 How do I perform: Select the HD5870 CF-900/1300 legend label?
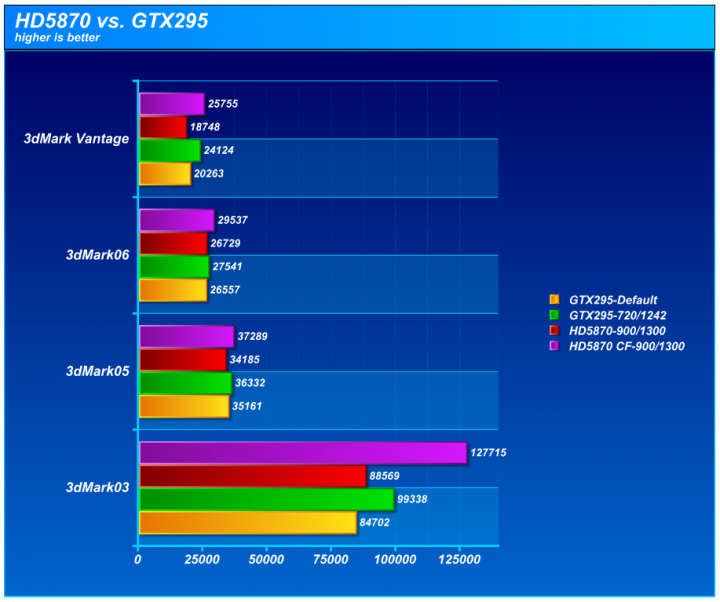(627, 346)
